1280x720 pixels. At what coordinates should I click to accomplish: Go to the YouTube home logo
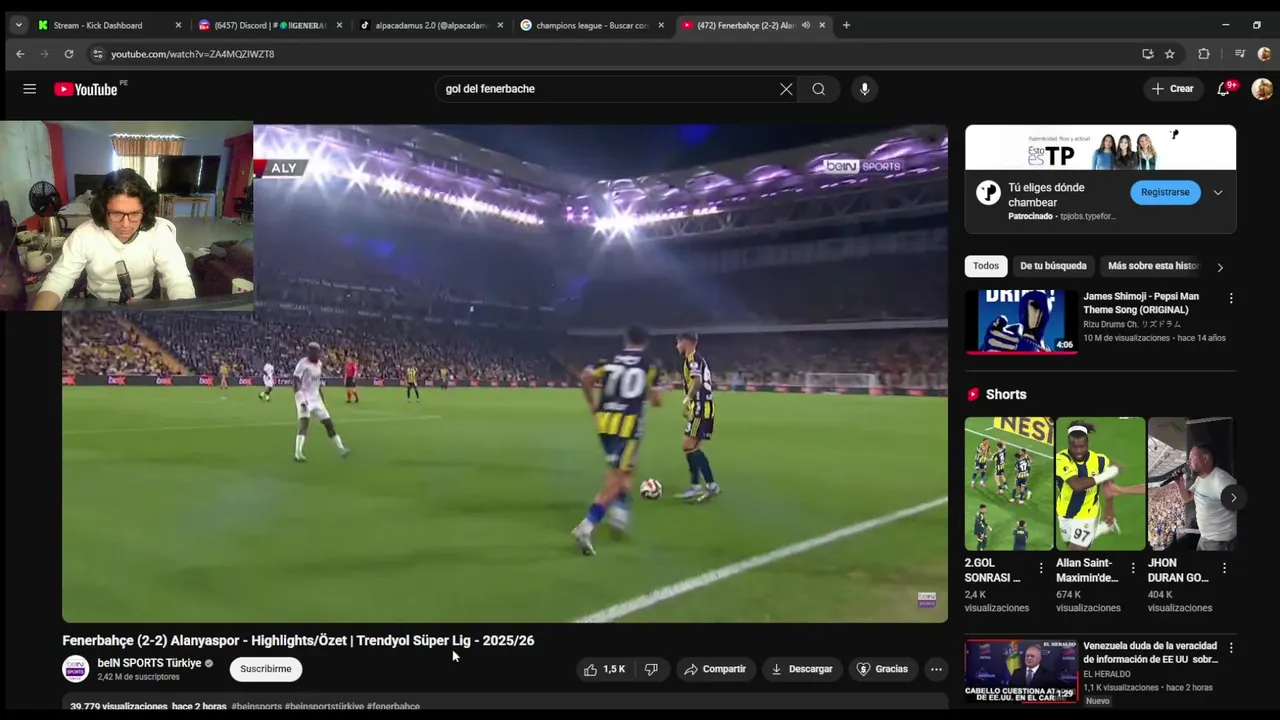(86, 89)
